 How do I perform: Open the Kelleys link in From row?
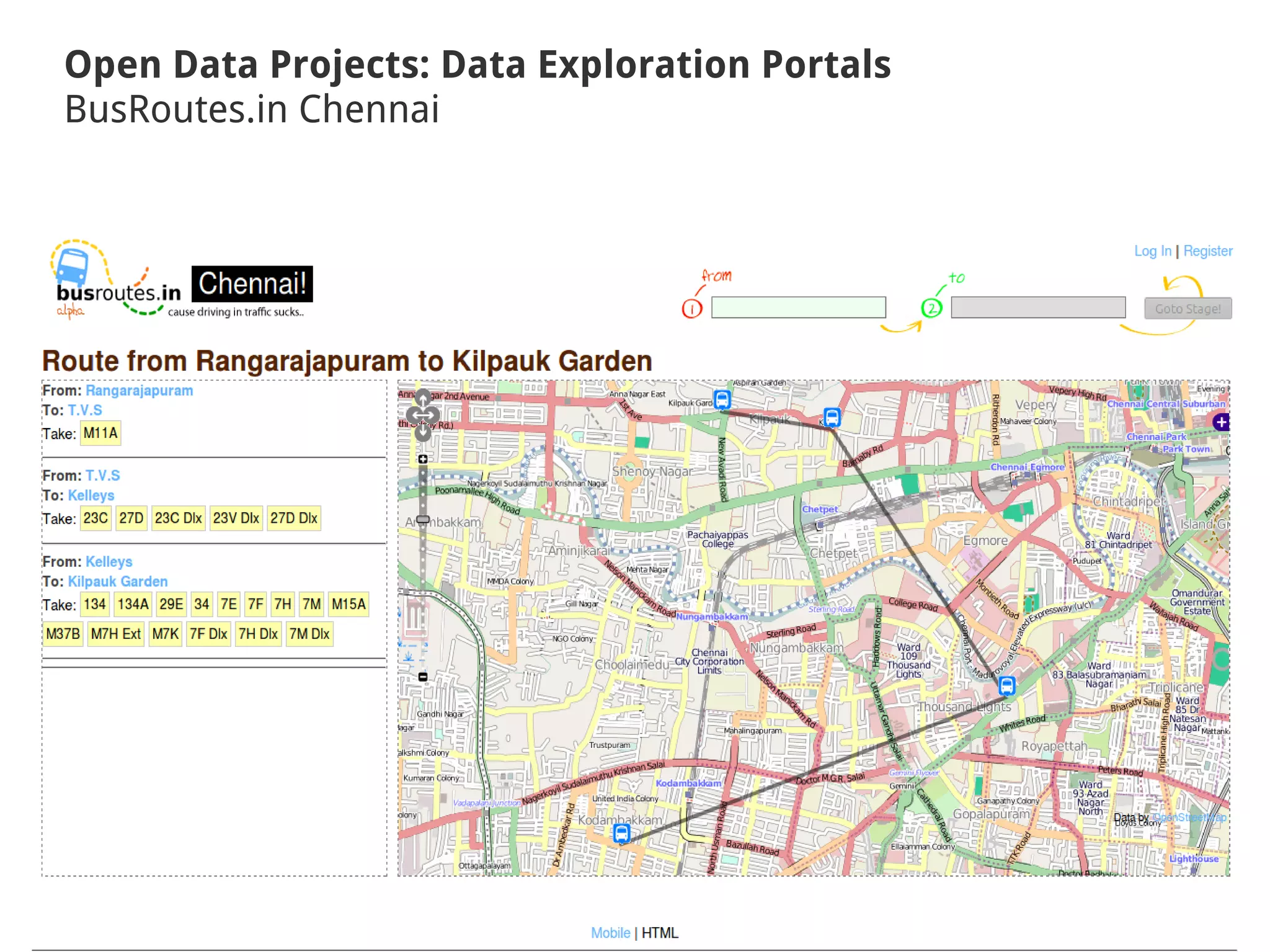tap(109, 562)
